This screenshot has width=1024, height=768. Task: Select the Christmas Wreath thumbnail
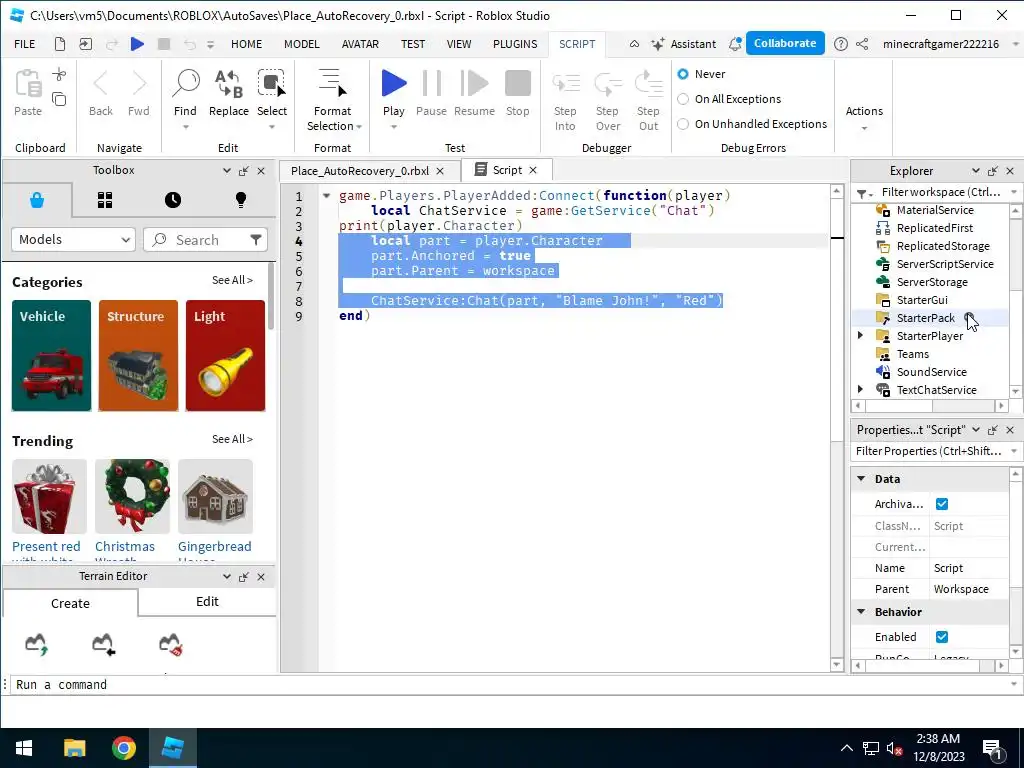132,496
